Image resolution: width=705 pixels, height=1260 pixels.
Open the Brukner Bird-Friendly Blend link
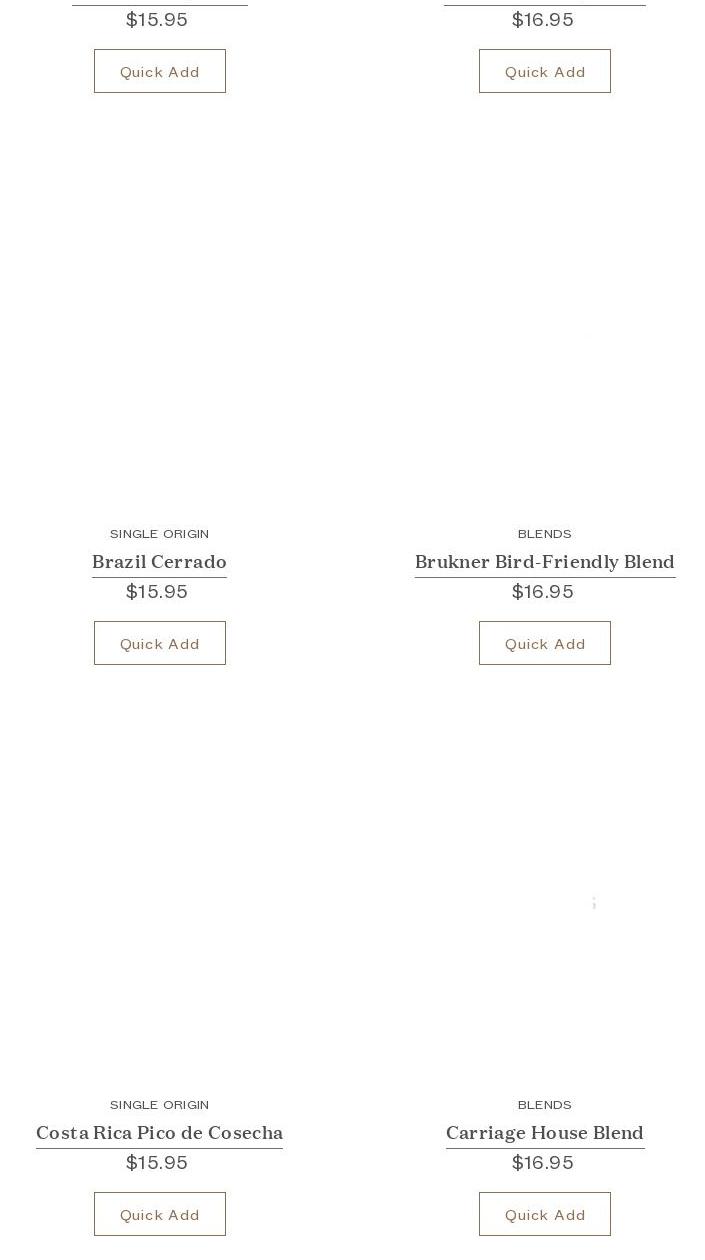[x=545, y=562]
